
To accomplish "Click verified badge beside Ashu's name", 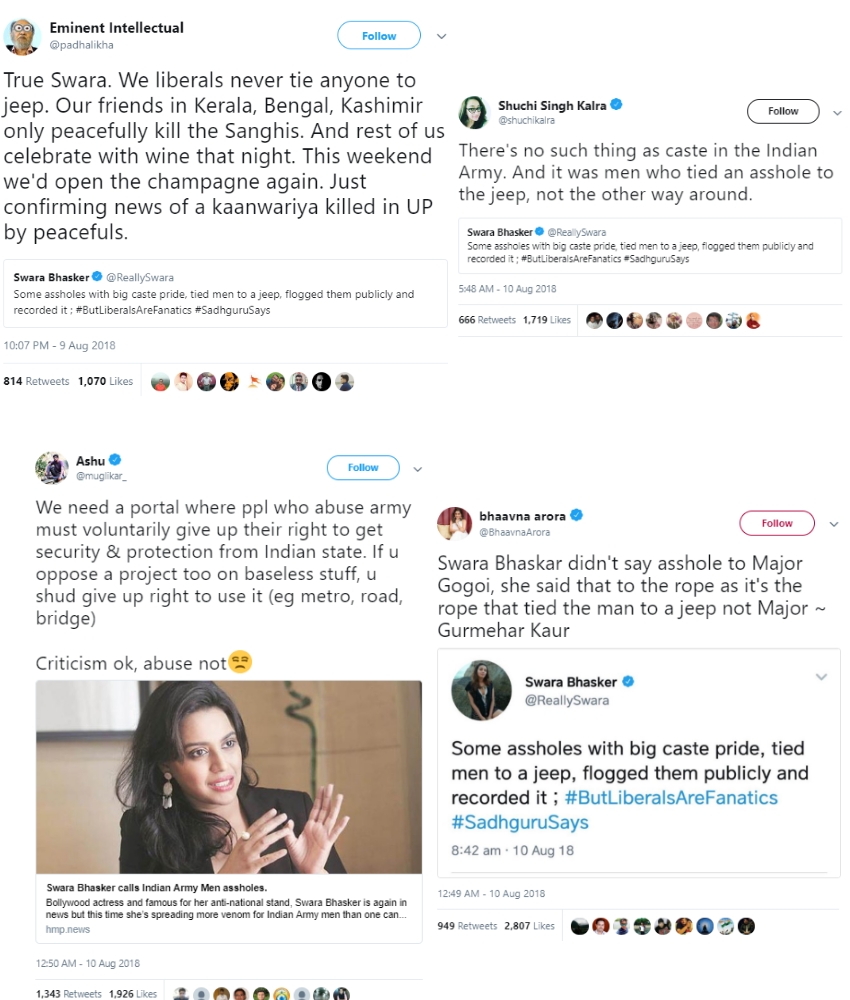I will tap(115, 460).
